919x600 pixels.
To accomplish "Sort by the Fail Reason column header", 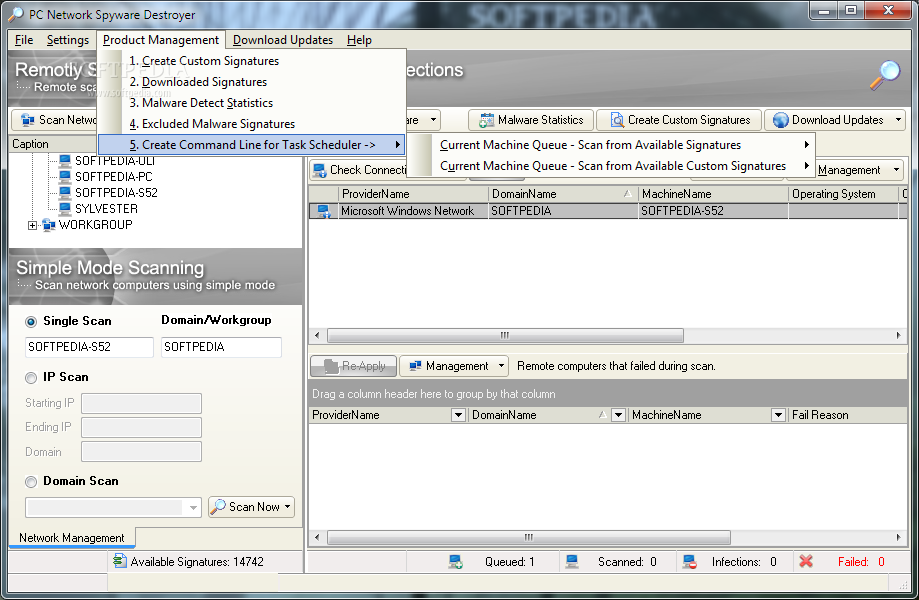I will (x=849, y=415).
